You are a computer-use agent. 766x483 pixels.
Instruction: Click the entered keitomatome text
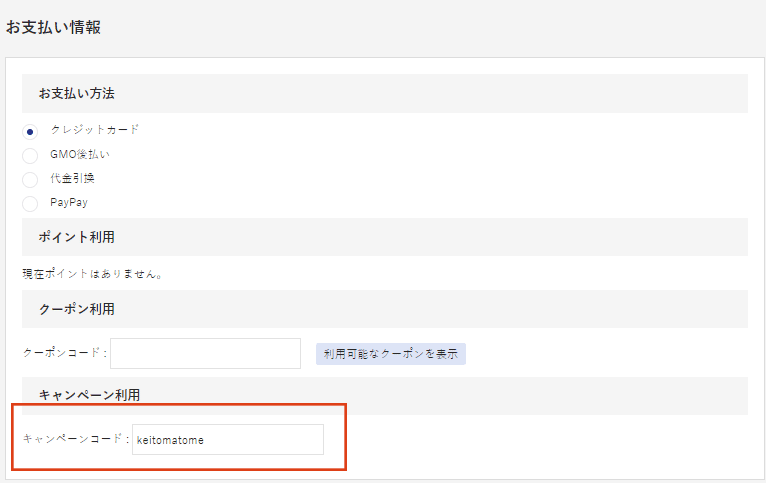click(x=170, y=439)
